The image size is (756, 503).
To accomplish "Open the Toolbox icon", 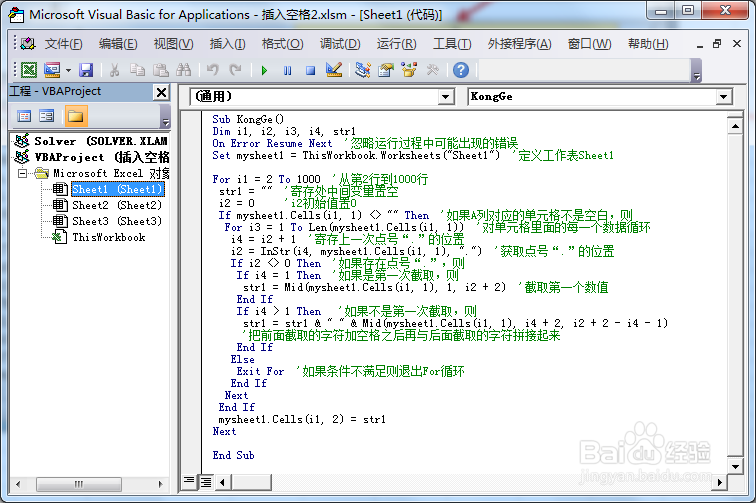I will 432,70.
